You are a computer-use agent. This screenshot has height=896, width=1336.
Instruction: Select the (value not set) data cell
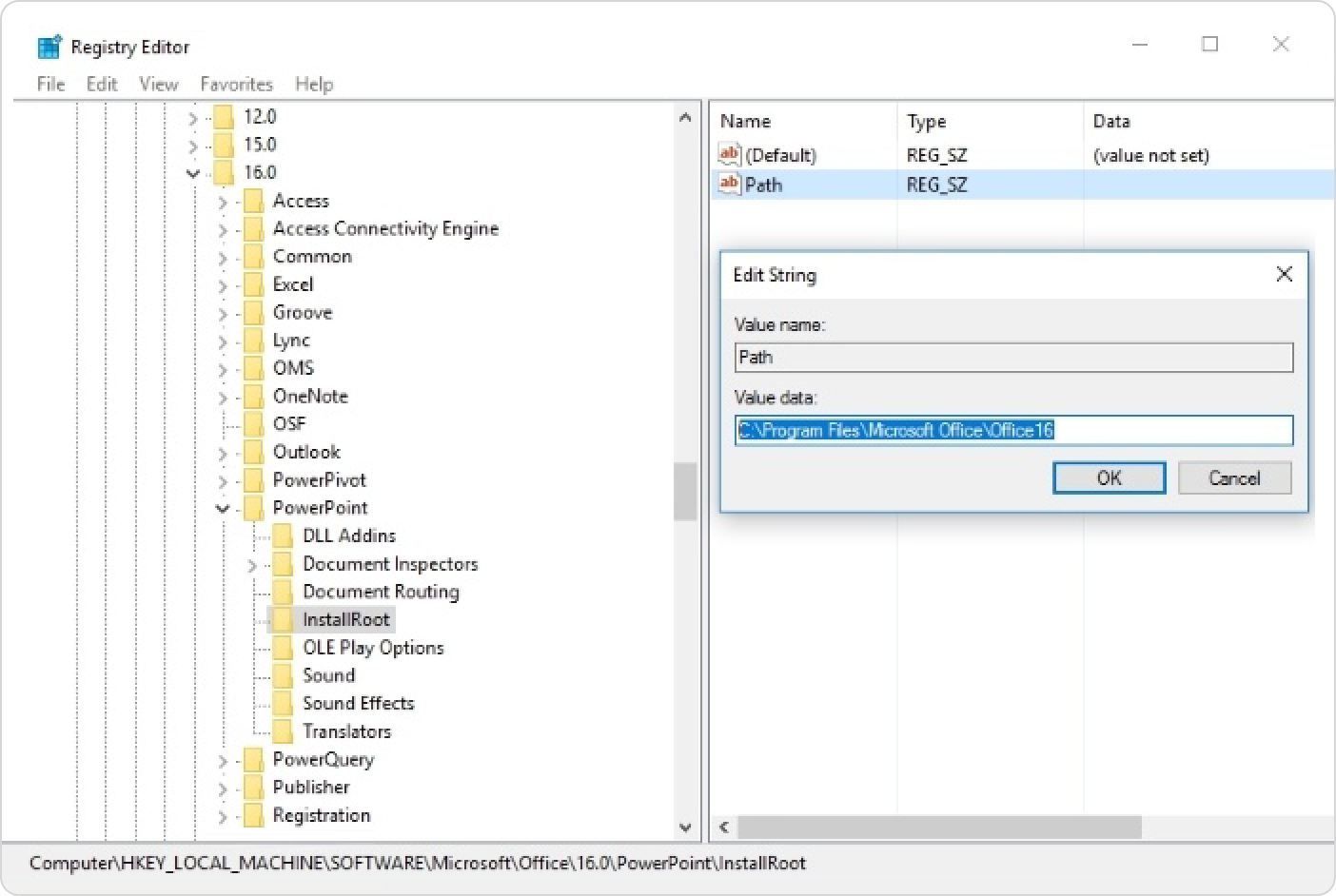click(x=1150, y=155)
